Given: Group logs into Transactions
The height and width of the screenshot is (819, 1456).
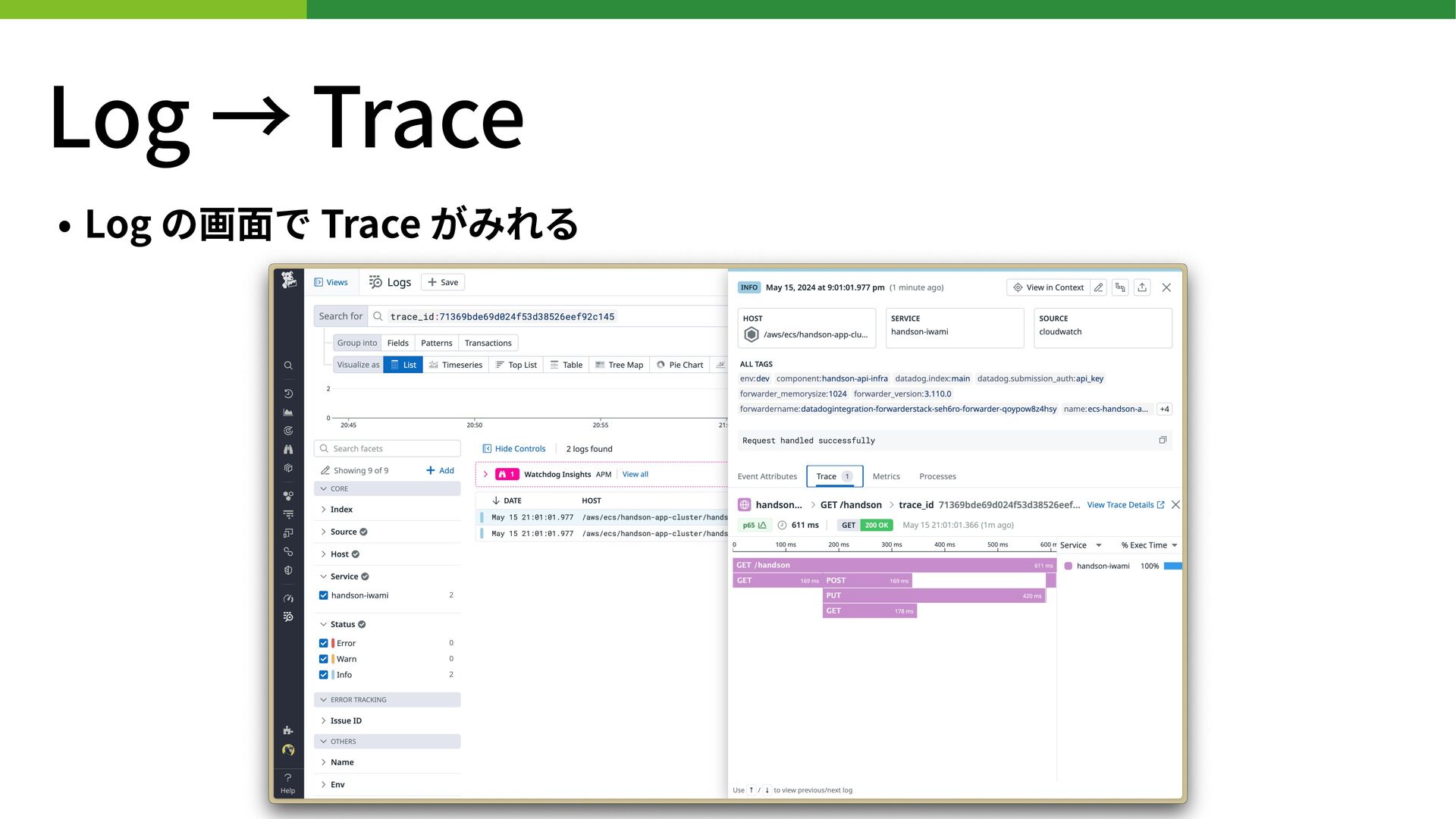Looking at the screenshot, I should click(488, 343).
